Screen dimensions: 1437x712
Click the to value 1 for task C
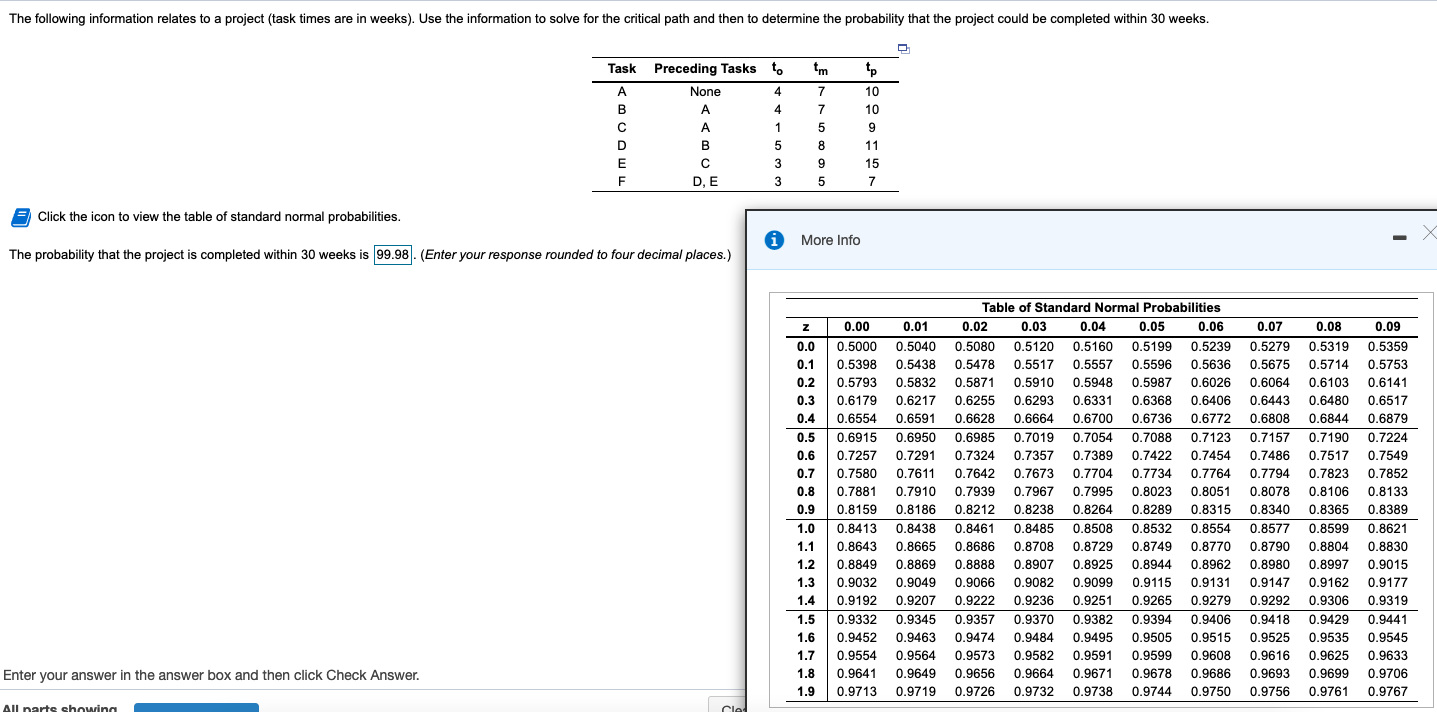(778, 127)
